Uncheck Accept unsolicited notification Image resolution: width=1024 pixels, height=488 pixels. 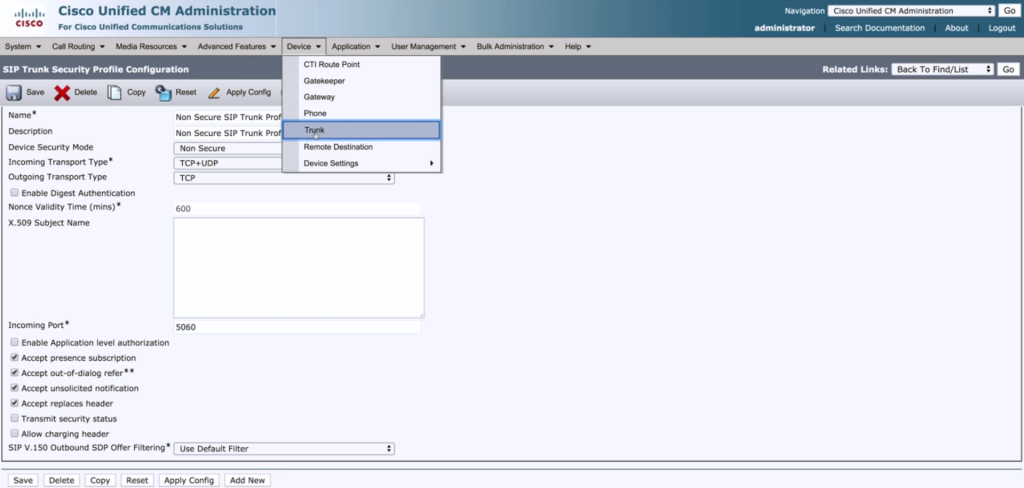coord(14,388)
